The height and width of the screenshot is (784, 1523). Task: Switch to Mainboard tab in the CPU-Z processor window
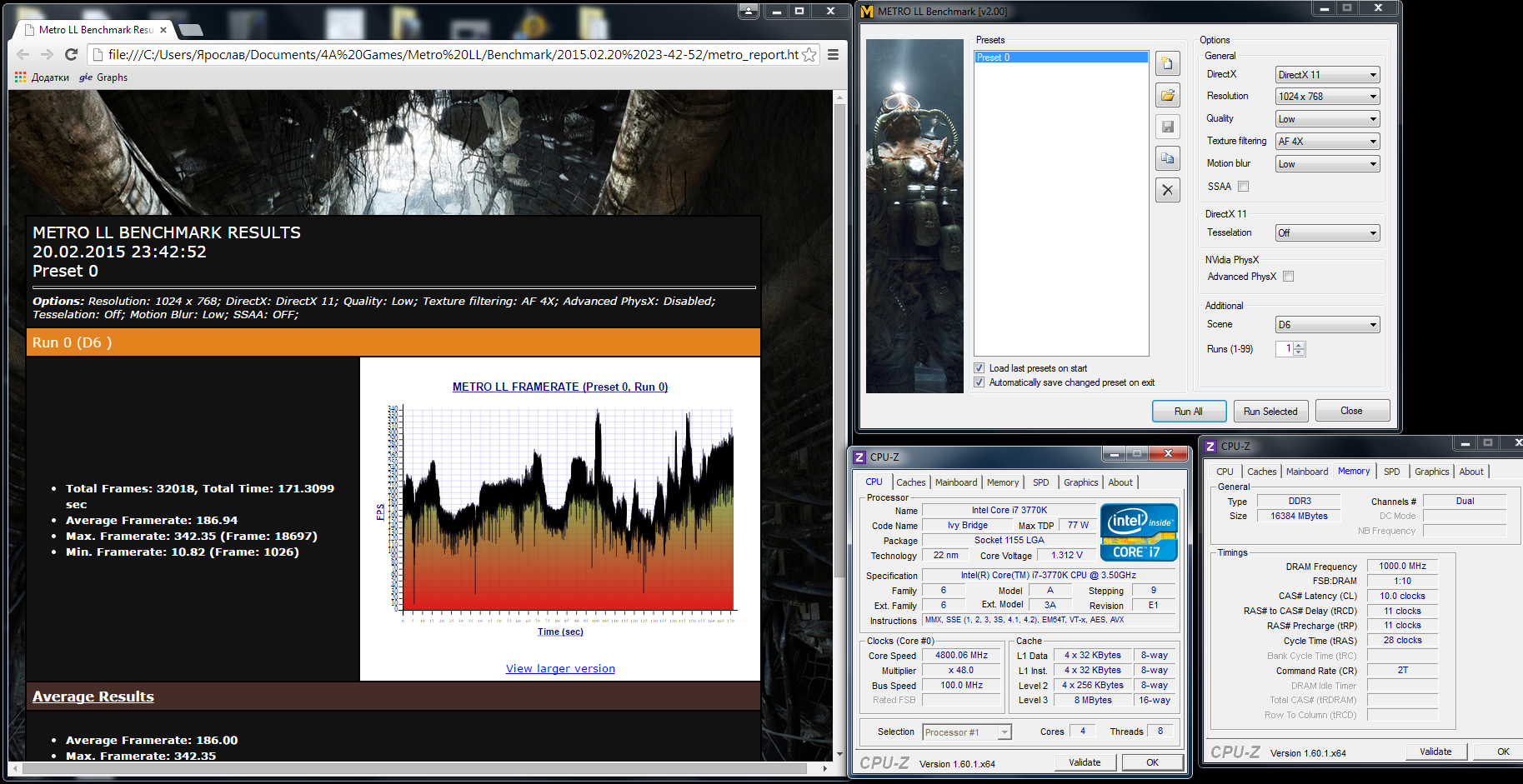click(x=956, y=482)
